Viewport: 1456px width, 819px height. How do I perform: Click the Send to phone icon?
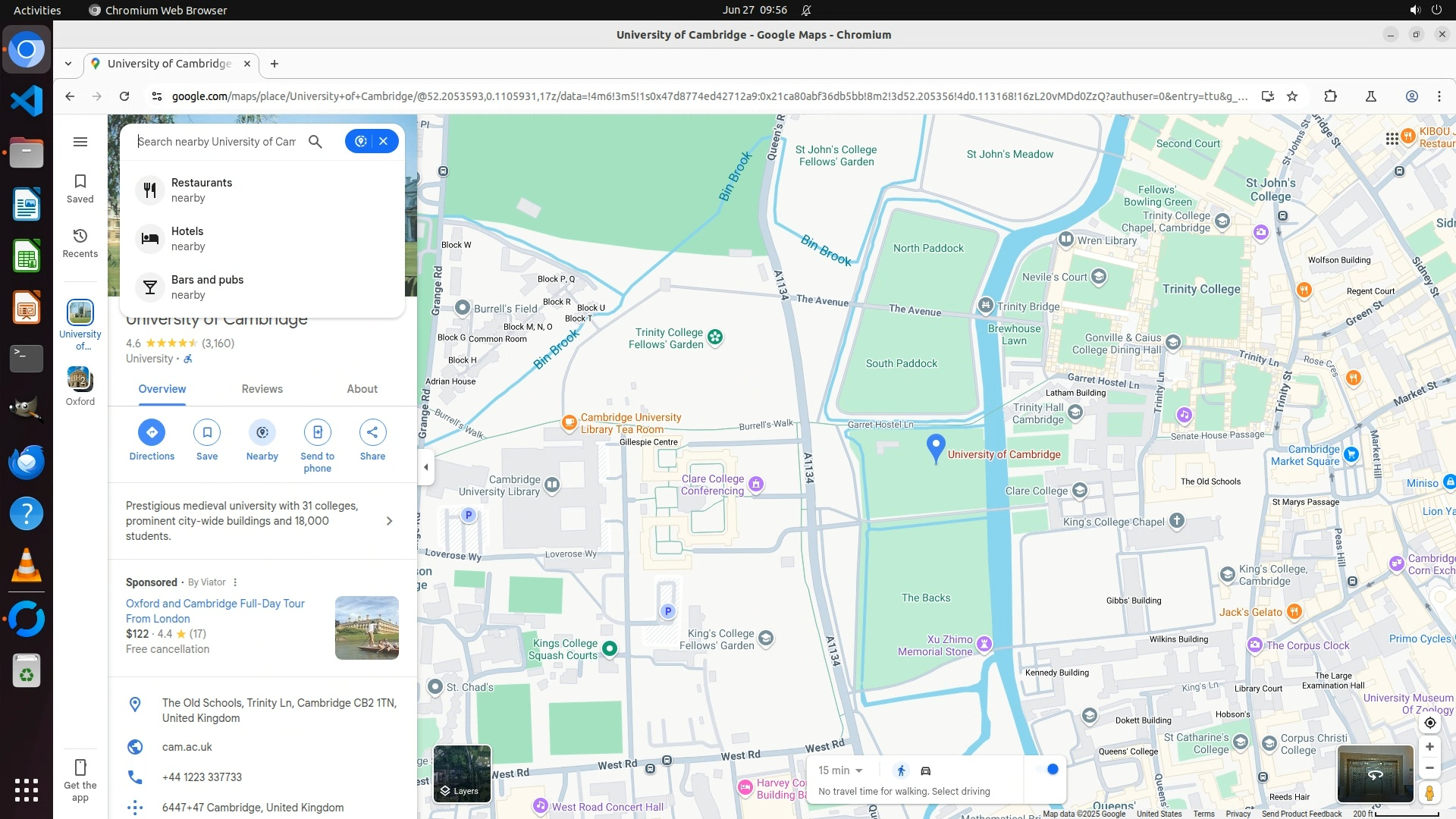pos(317,432)
